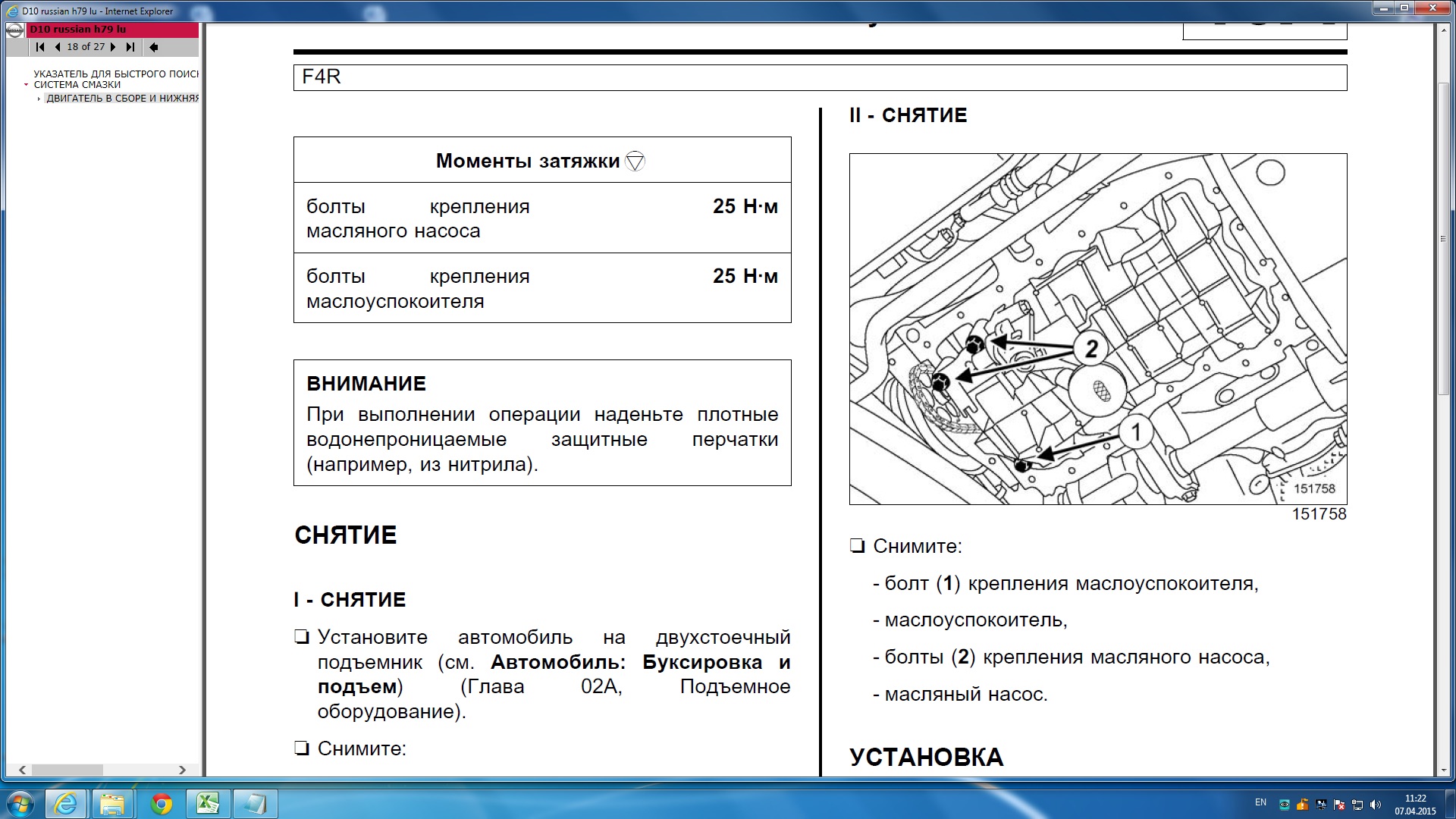Select 'ДВИГАТЕЛЬ В СБОРЕ И НИЖНЯЯ' tree entry

pyautogui.click(x=122, y=99)
